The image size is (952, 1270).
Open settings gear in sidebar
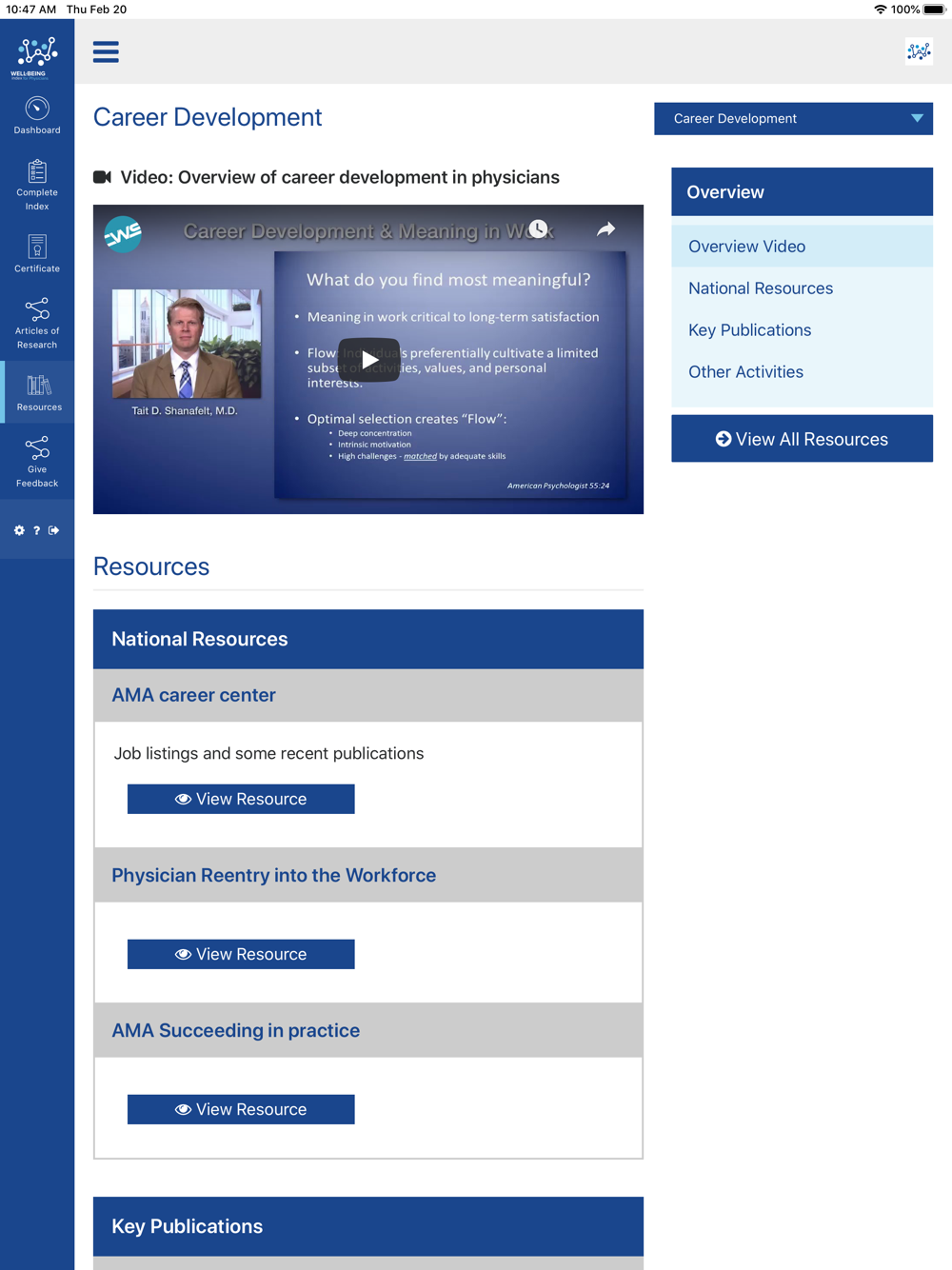point(19,530)
